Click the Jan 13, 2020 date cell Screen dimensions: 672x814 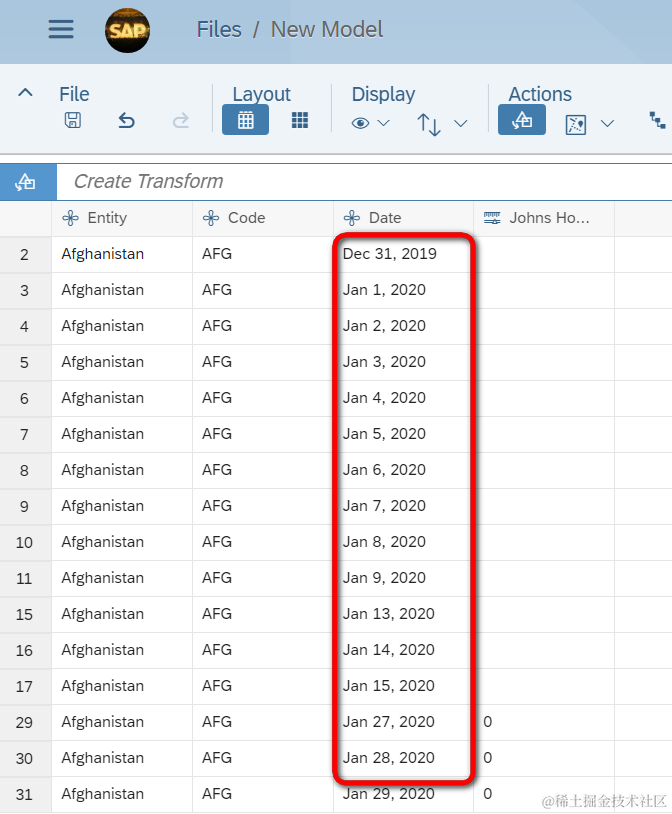pos(404,614)
